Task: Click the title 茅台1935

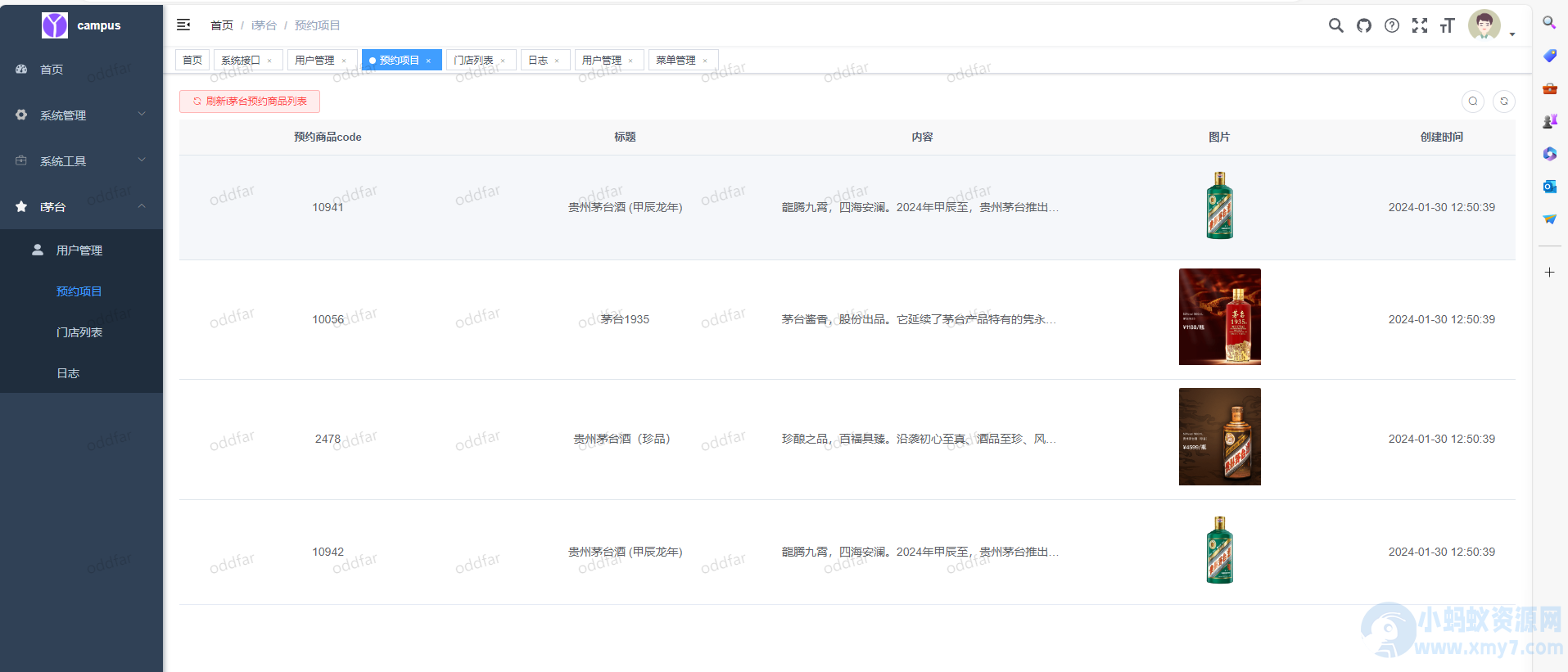Action: tap(625, 319)
